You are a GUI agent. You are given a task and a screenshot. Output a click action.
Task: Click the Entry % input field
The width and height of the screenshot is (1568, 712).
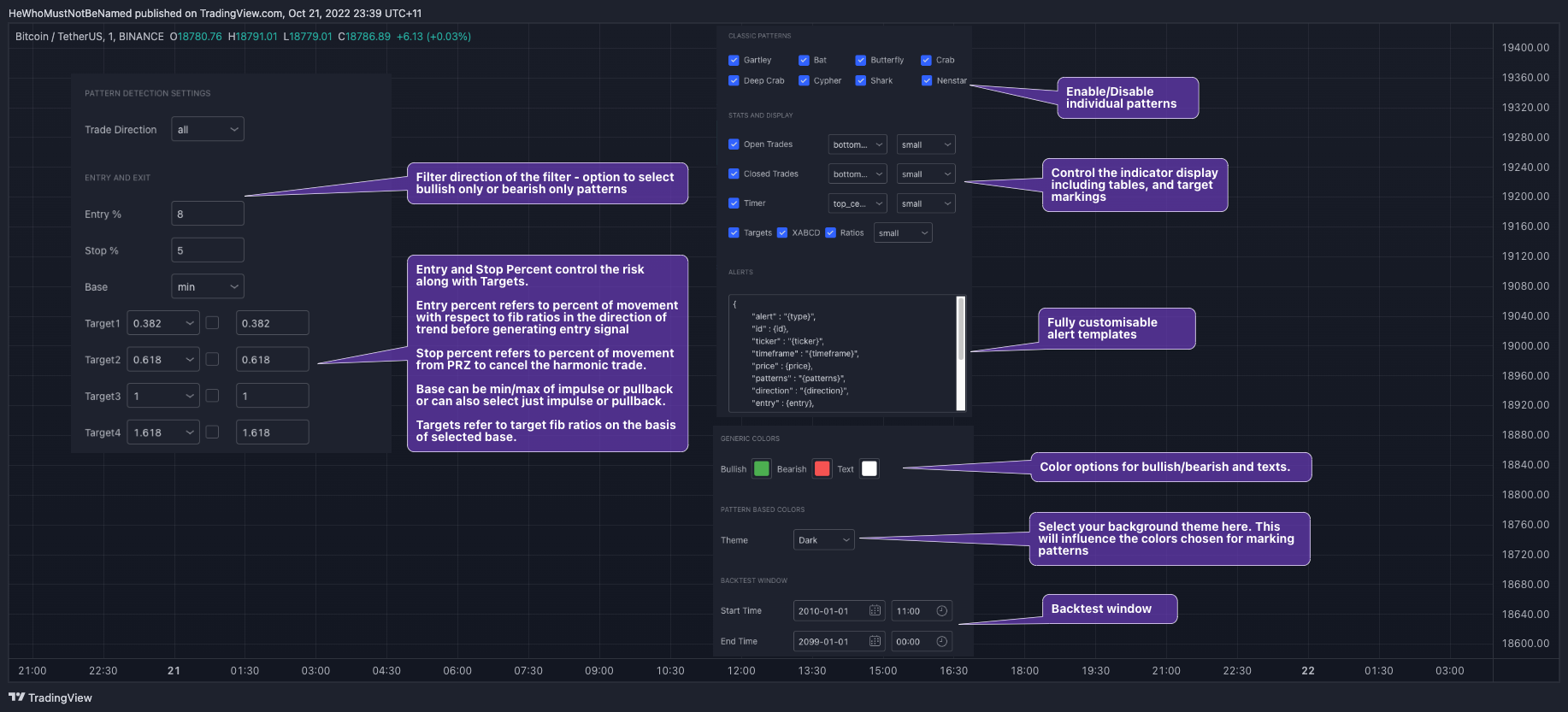click(208, 214)
